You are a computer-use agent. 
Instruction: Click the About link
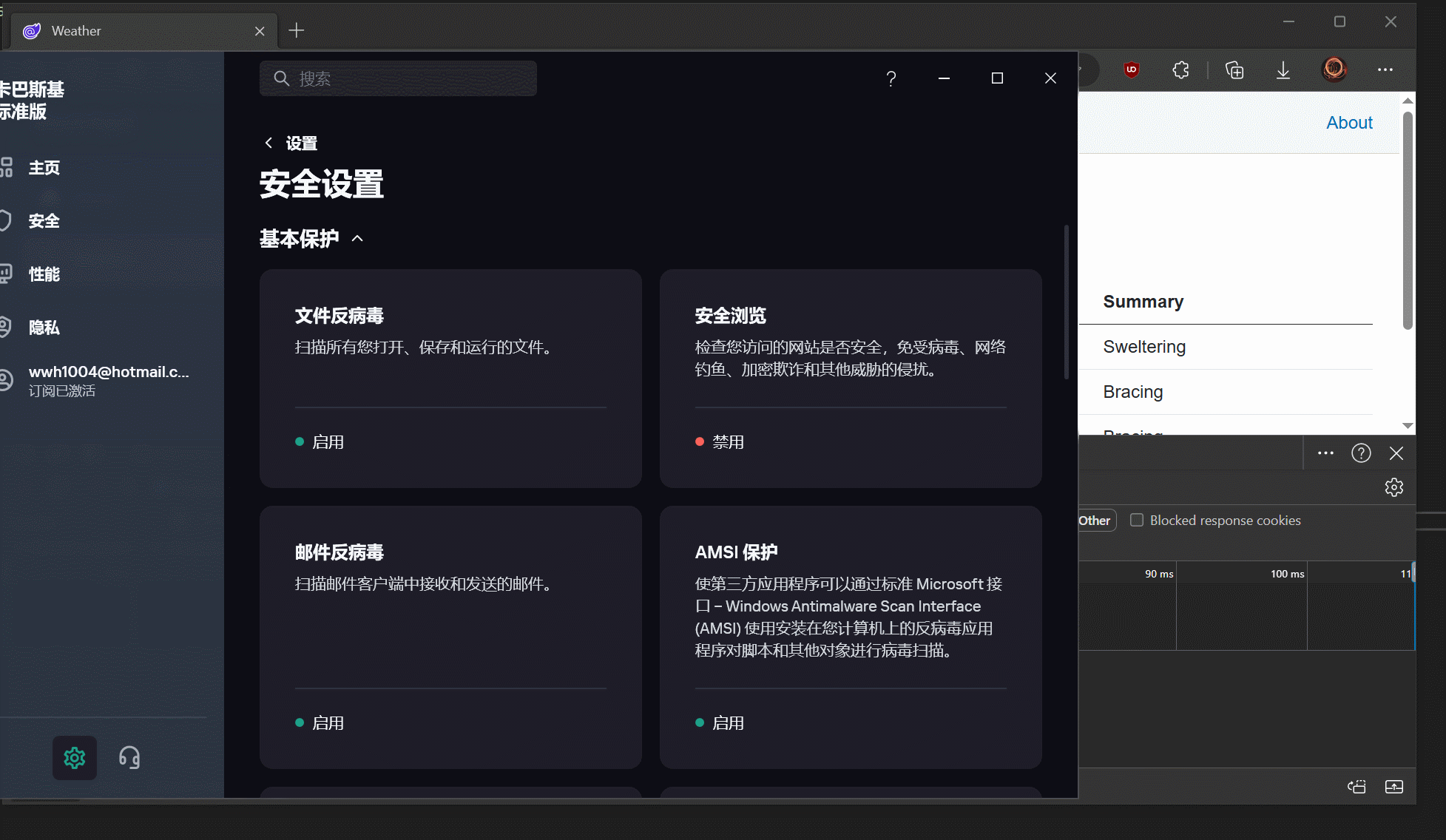(1349, 123)
